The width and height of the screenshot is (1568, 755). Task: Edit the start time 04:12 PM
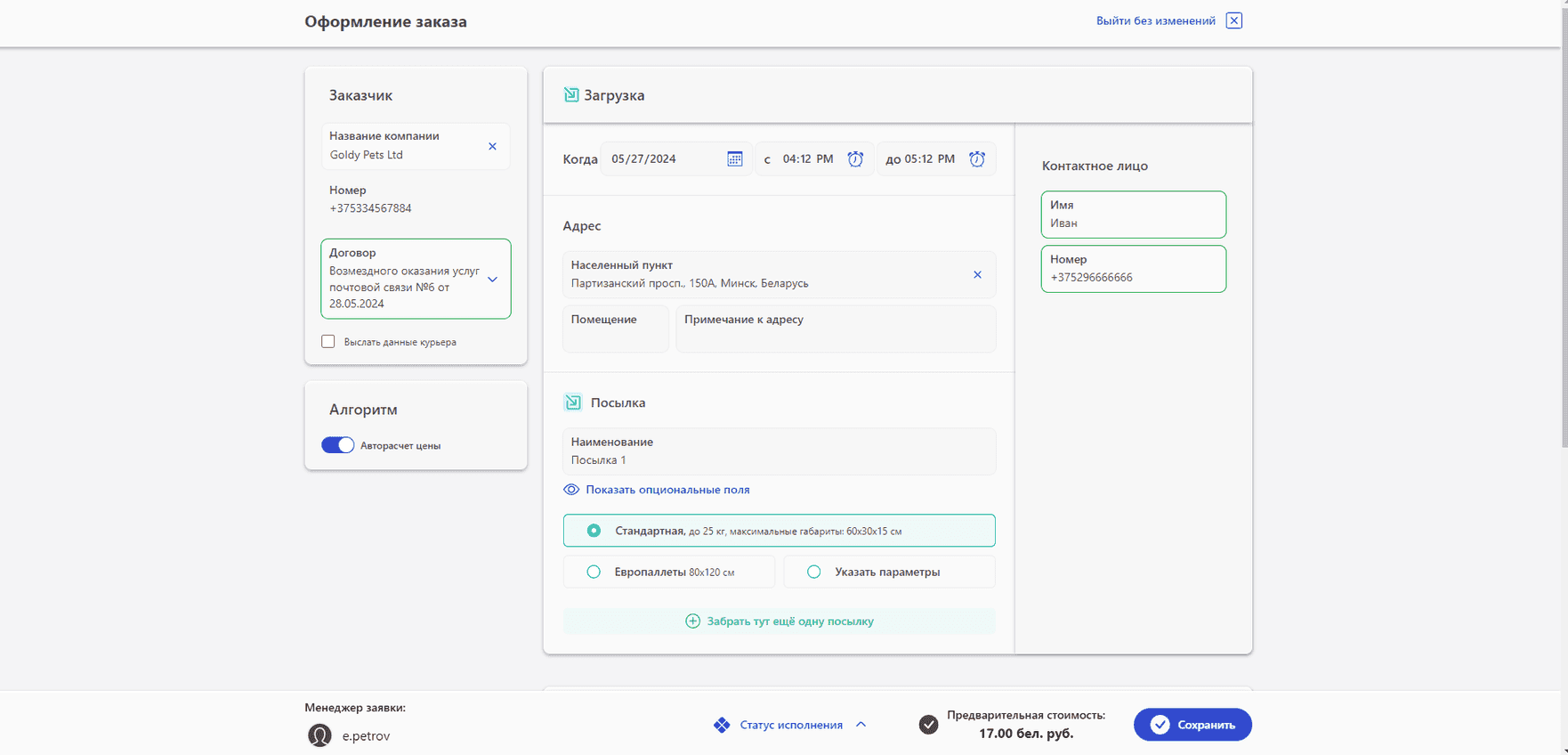click(x=808, y=158)
